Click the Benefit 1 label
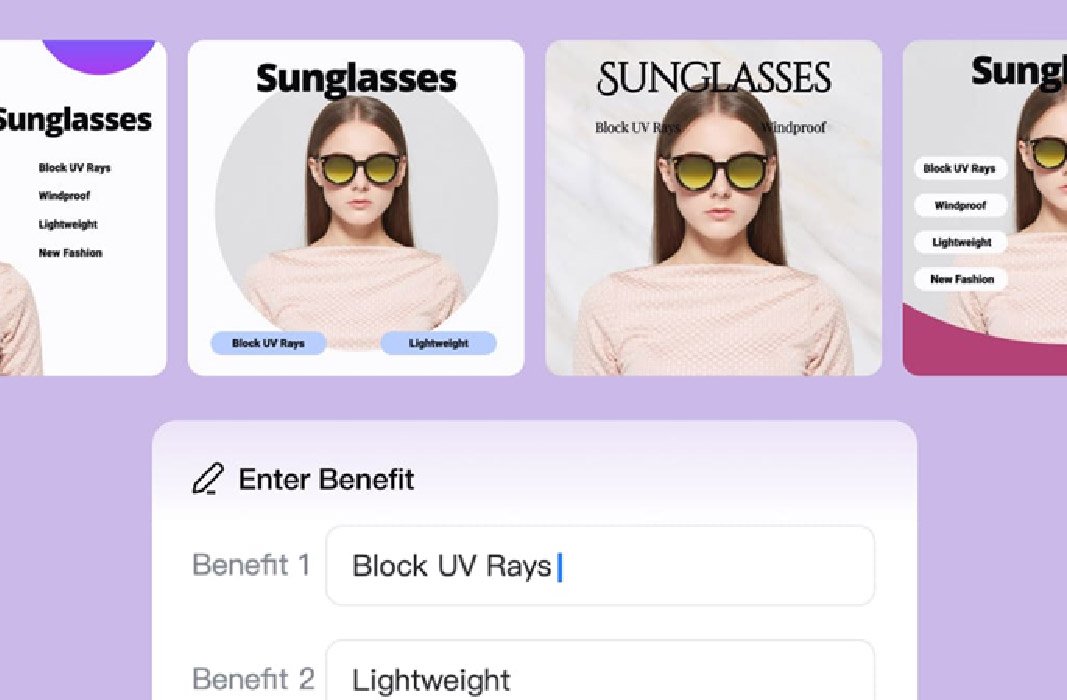The image size is (1067, 700). click(251, 565)
